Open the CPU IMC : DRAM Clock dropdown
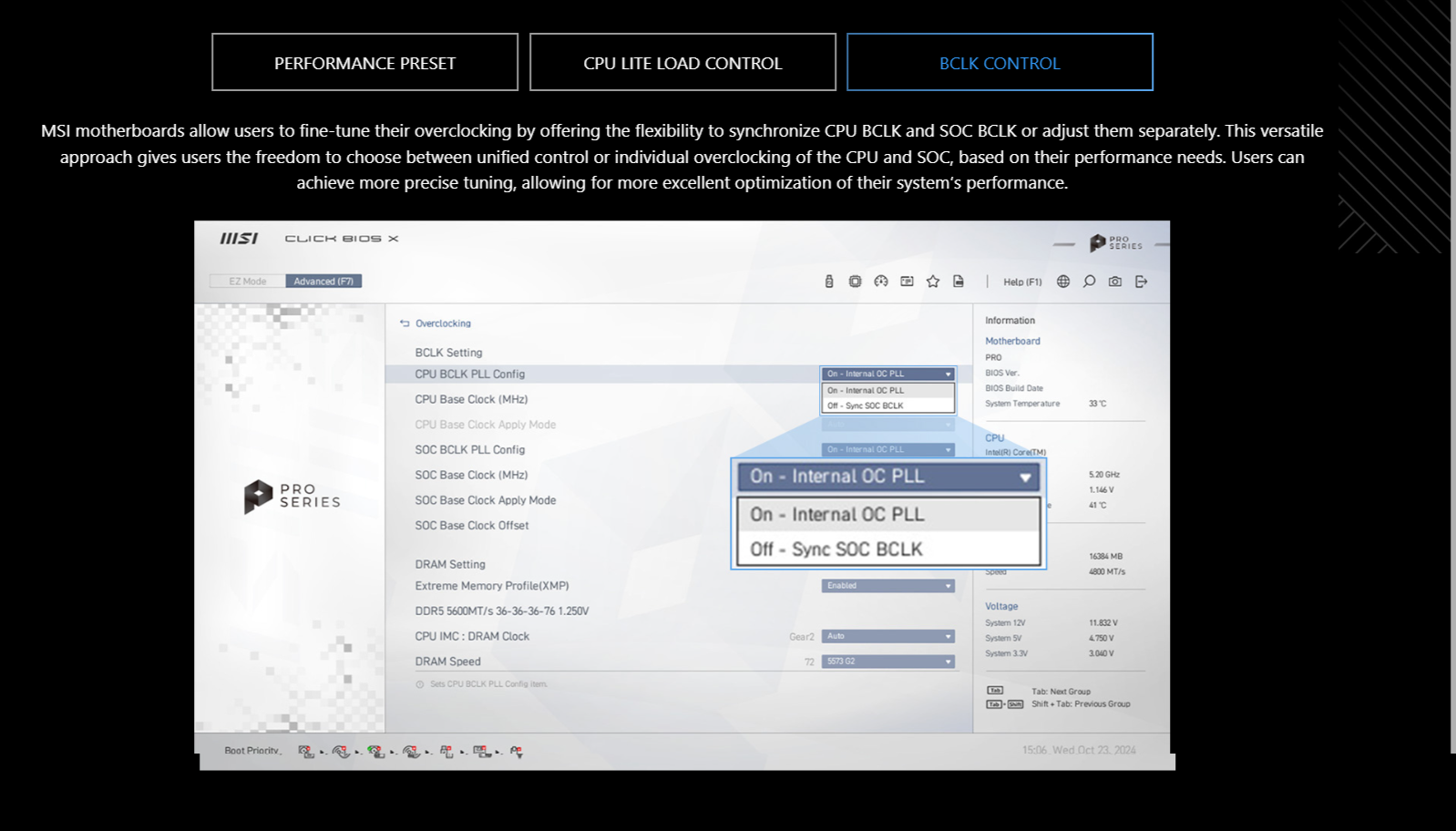 (888, 636)
